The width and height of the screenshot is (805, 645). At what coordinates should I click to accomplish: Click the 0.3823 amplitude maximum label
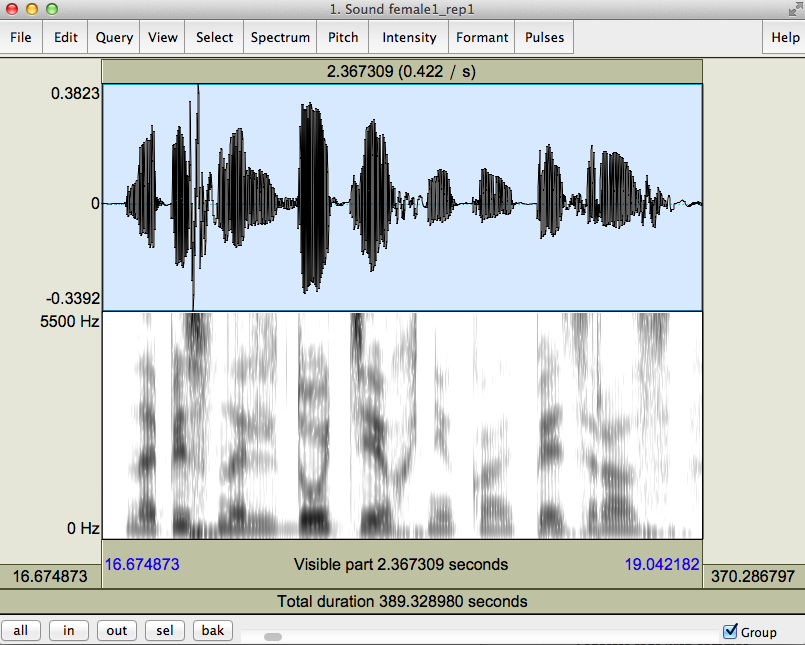(x=75, y=93)
